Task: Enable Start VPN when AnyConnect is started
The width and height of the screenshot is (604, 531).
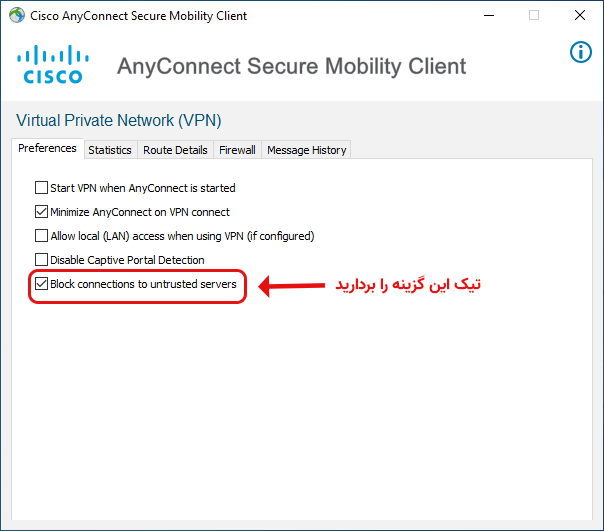Action: pos(41,188)
